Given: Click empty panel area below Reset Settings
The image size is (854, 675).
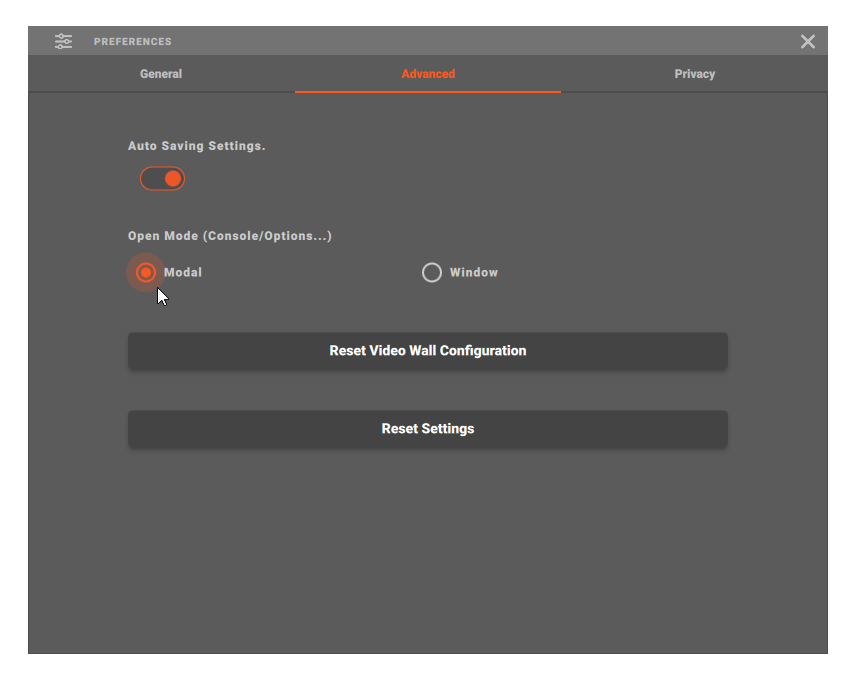Looking at the screenshot, I should coord(428,550).
